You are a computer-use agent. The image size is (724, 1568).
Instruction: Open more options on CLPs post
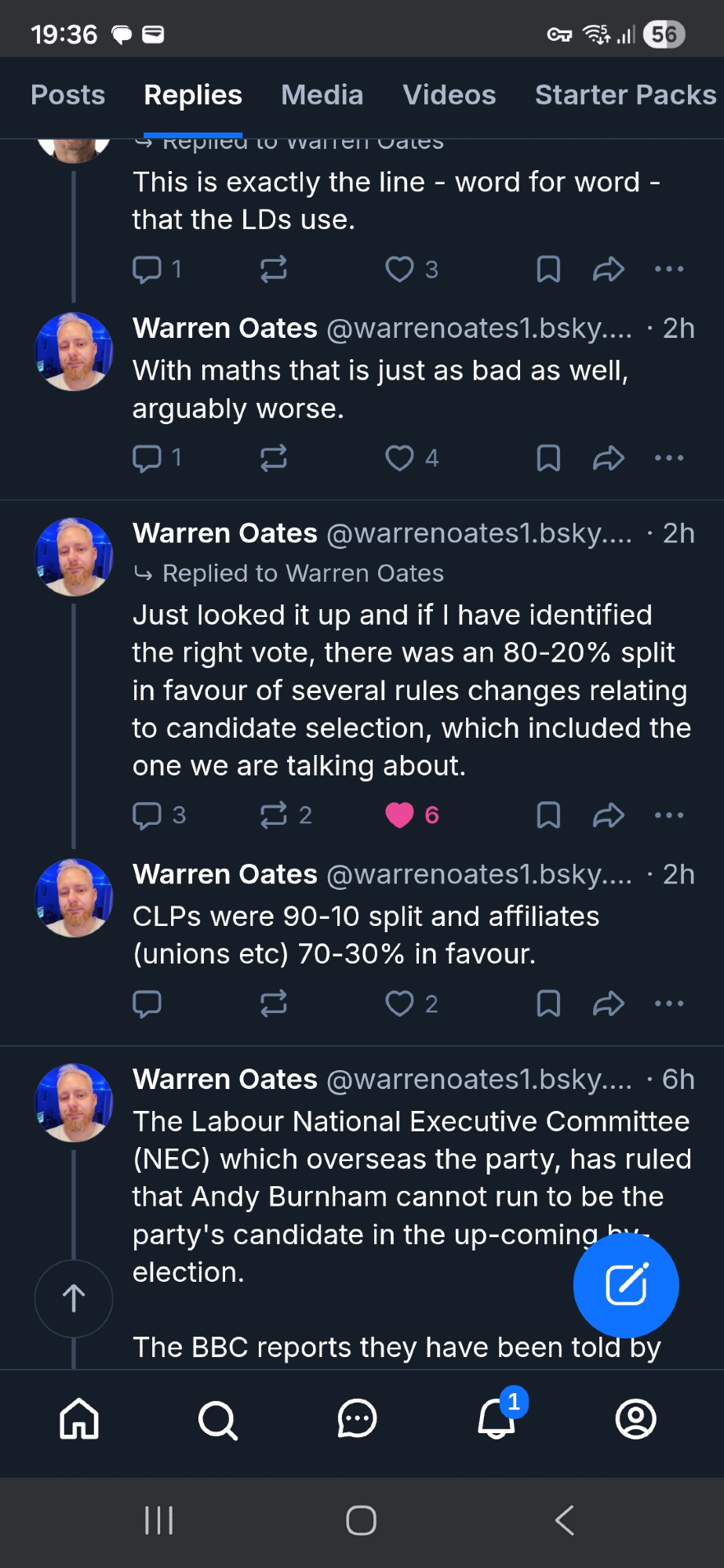click(669, 1004)
